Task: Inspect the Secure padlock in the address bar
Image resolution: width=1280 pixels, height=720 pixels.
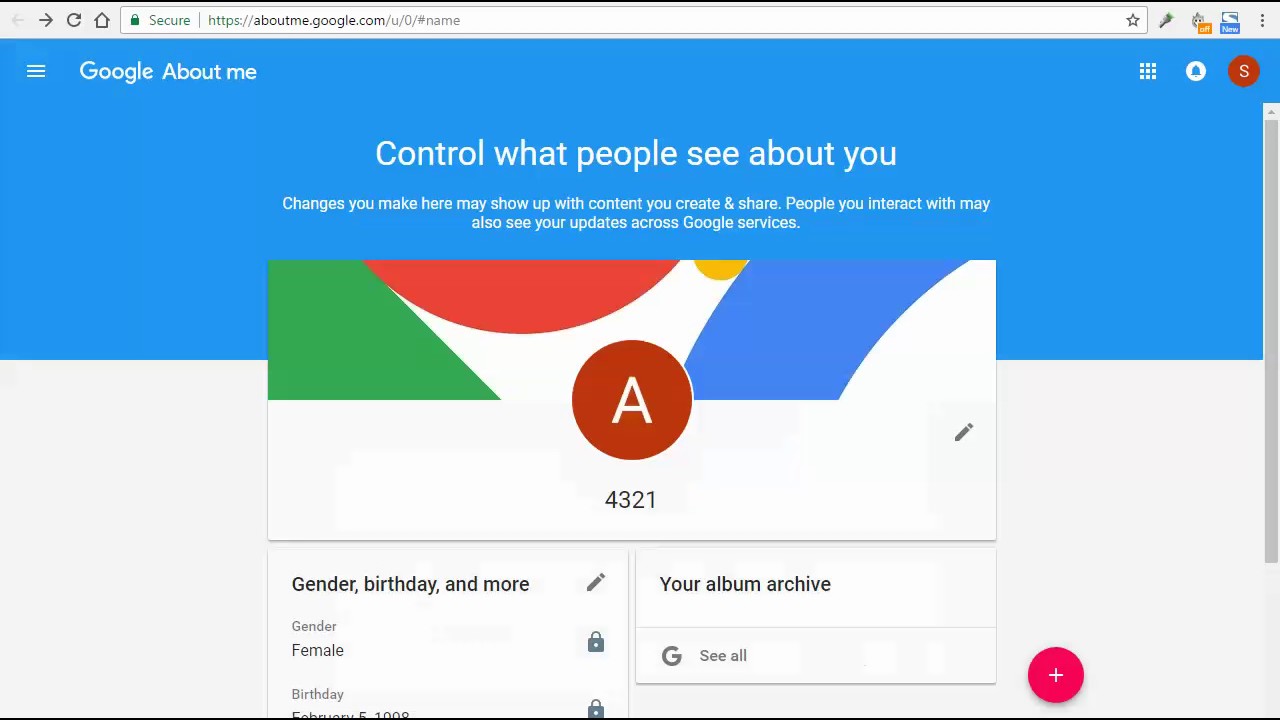Action: click(x=134, y=20)
